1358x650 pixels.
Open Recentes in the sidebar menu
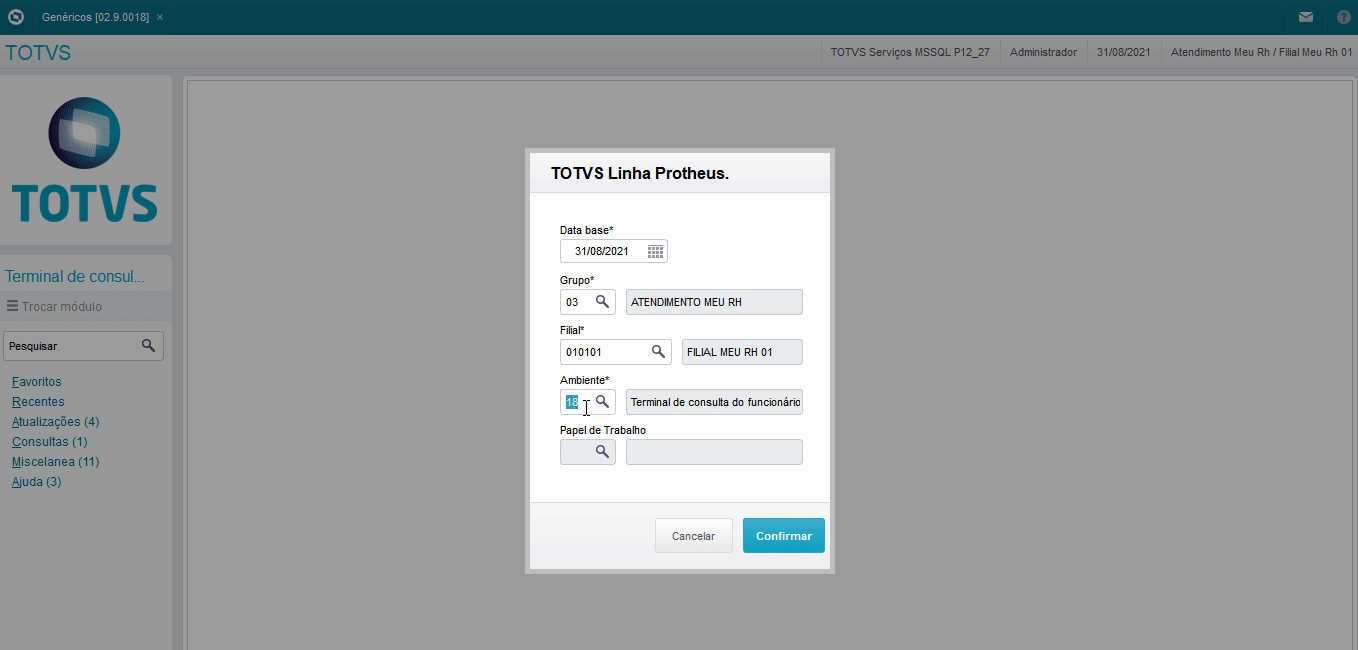[x=38, y=402]
